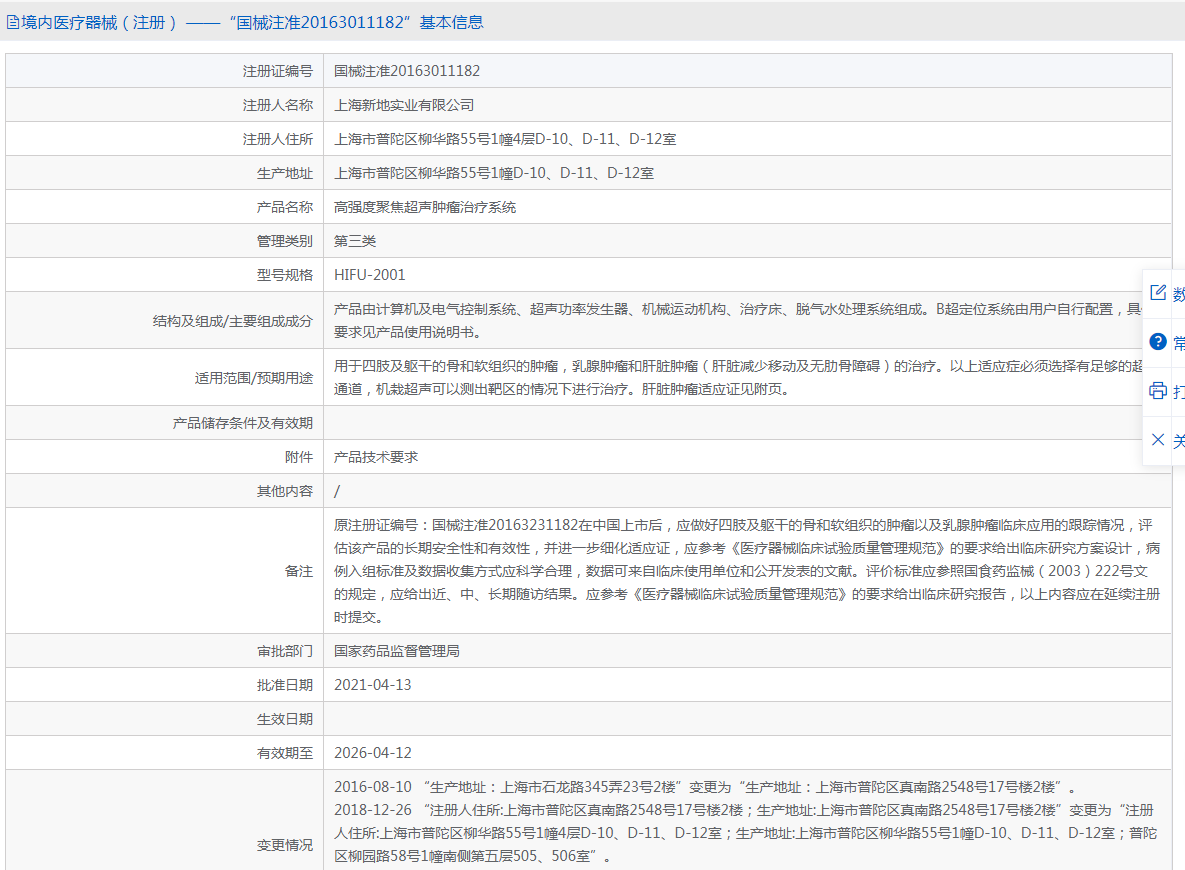Select the 生效日期 row label
The width and height of the screenshot is (1185, 870).
[x=285, y=719]
